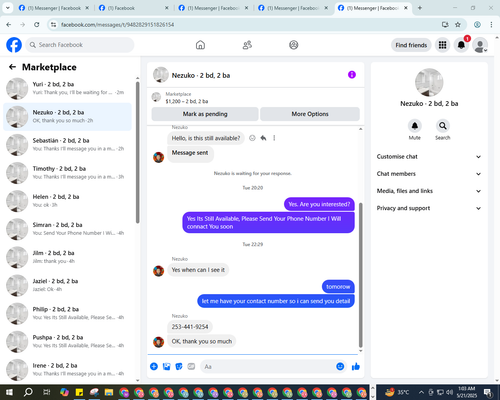Open the Jilm · 2 bd, 2 ba conversation
The height and width of the screenshot is (400, 500).
point(67,257)
